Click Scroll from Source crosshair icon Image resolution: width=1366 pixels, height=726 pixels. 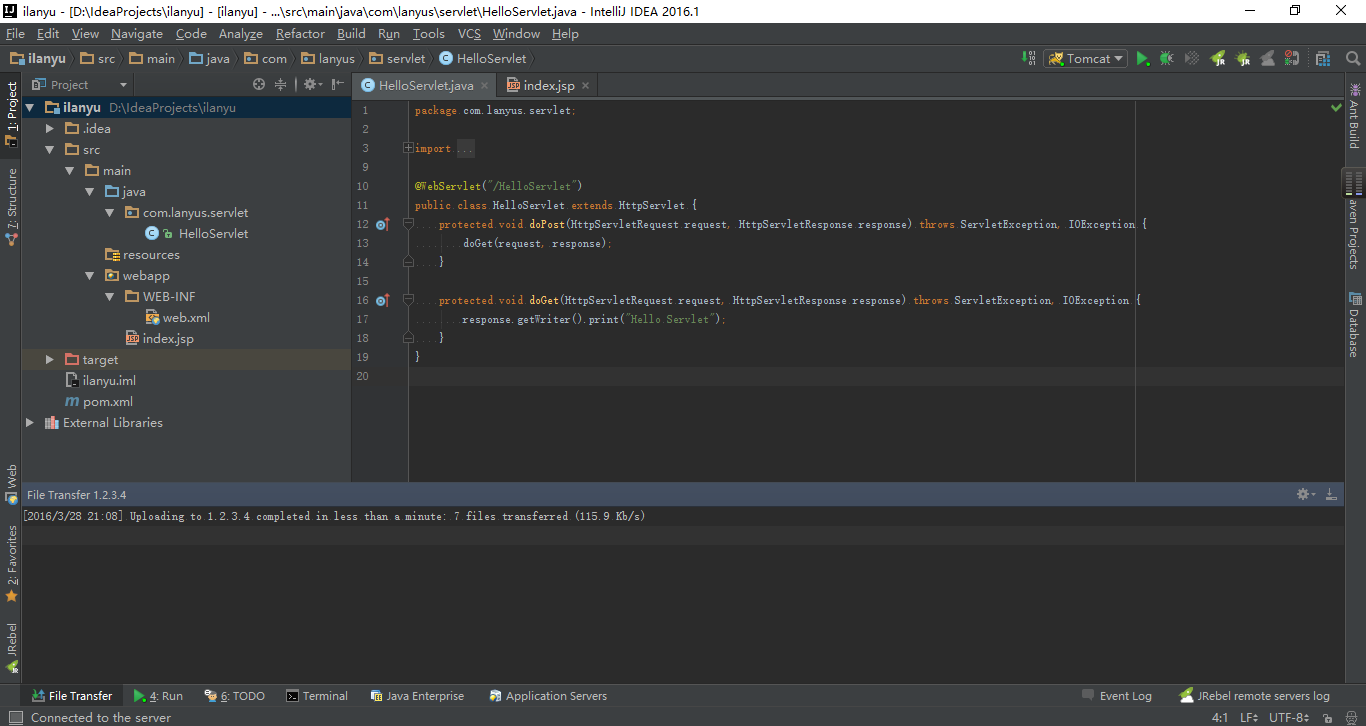pyautogui.click(x=259, y=85)
